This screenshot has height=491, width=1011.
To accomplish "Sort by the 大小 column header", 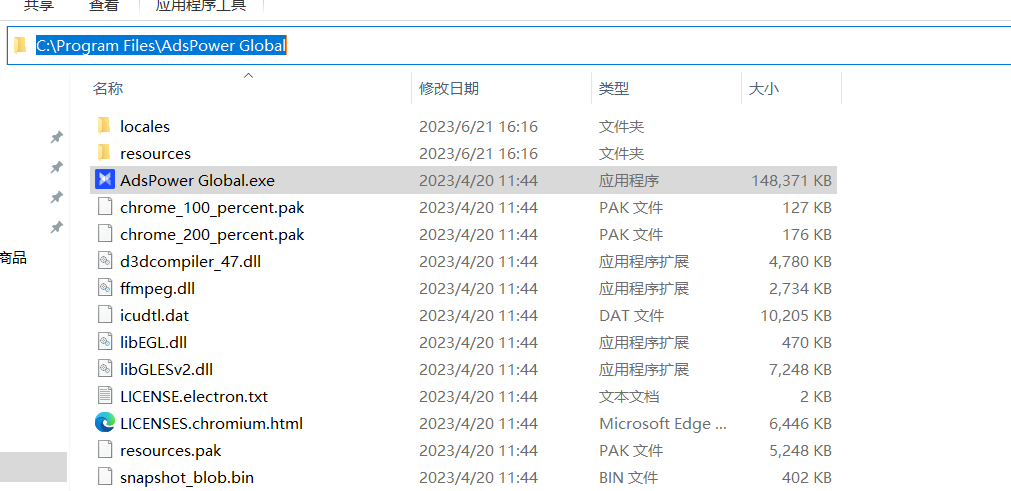I will click(763, 89).
